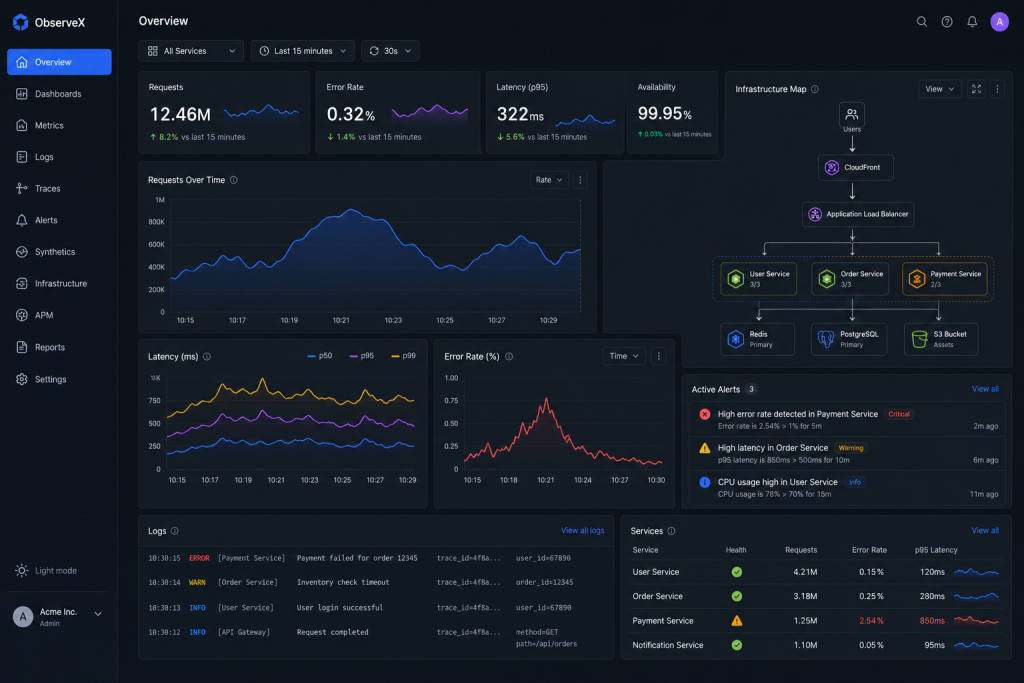This screenshot has height=683, width=1024.
Task: Open Traces in sidebar
Action: pos(59,189)
